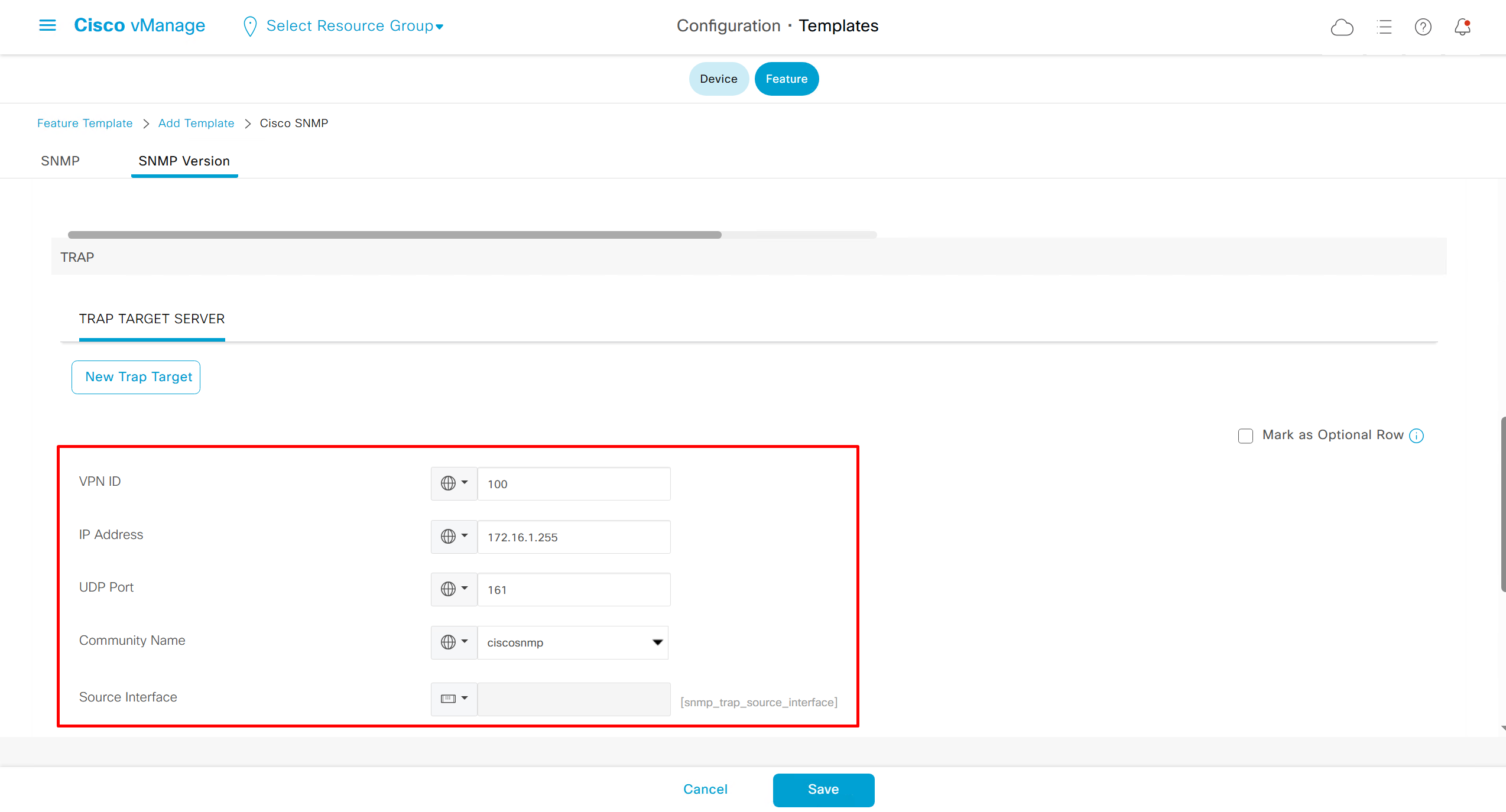Click the Save button
This screenshot has height=812, width=1506.
click(823, 790)
